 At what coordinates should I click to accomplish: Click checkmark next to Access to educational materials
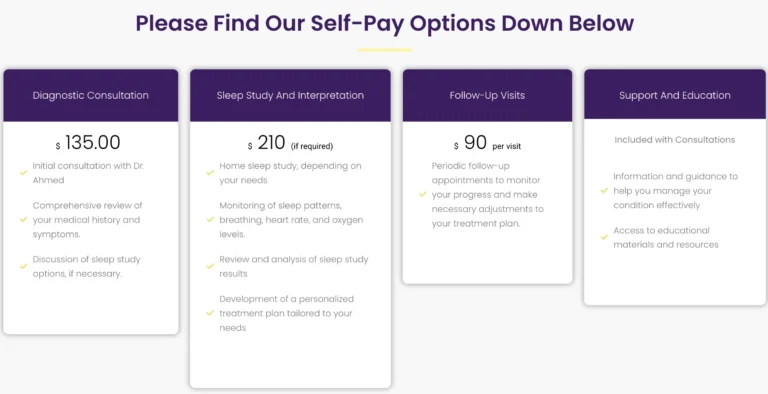pos(604,237)
